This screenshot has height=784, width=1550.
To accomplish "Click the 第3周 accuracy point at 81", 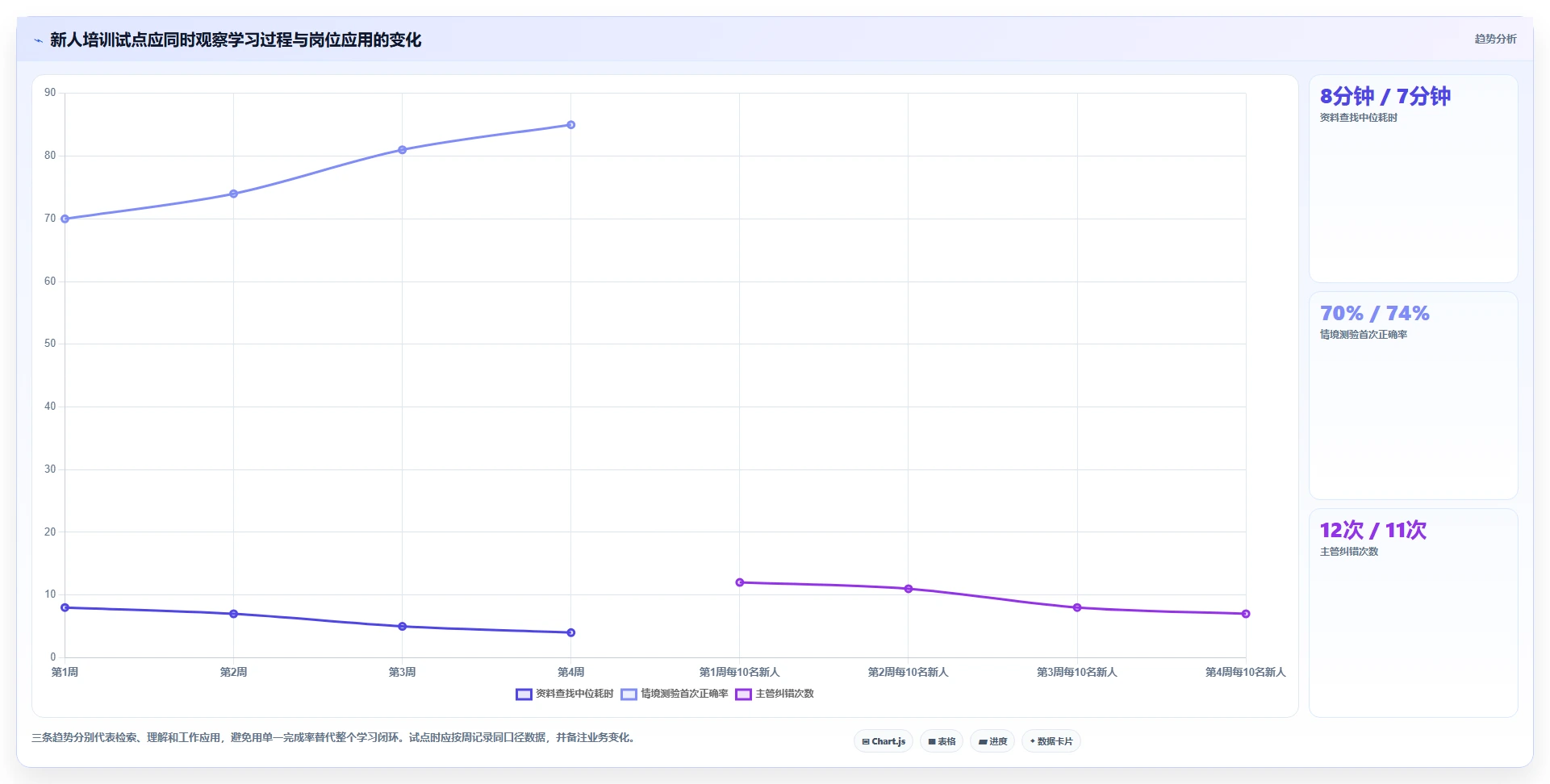I will pos(403,150).
